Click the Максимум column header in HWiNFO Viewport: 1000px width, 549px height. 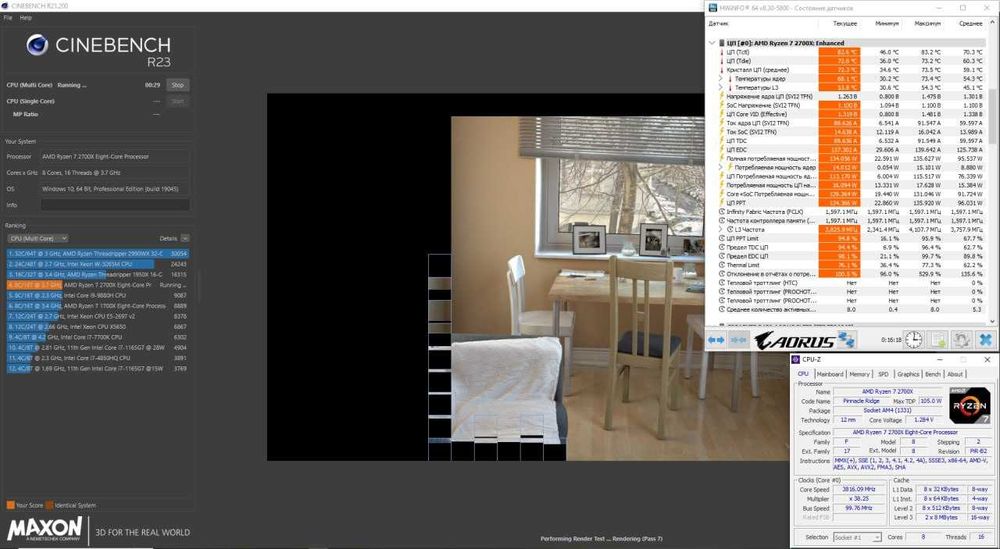click(x=927, y=23)
